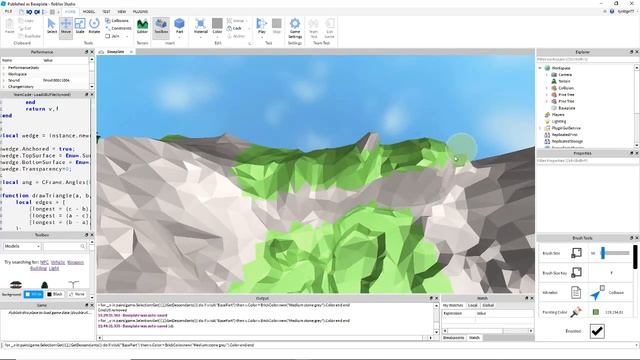Redo using the quick access toolbar arrow
This screenshot has width=640, height=360.
[x=37, y=12]
